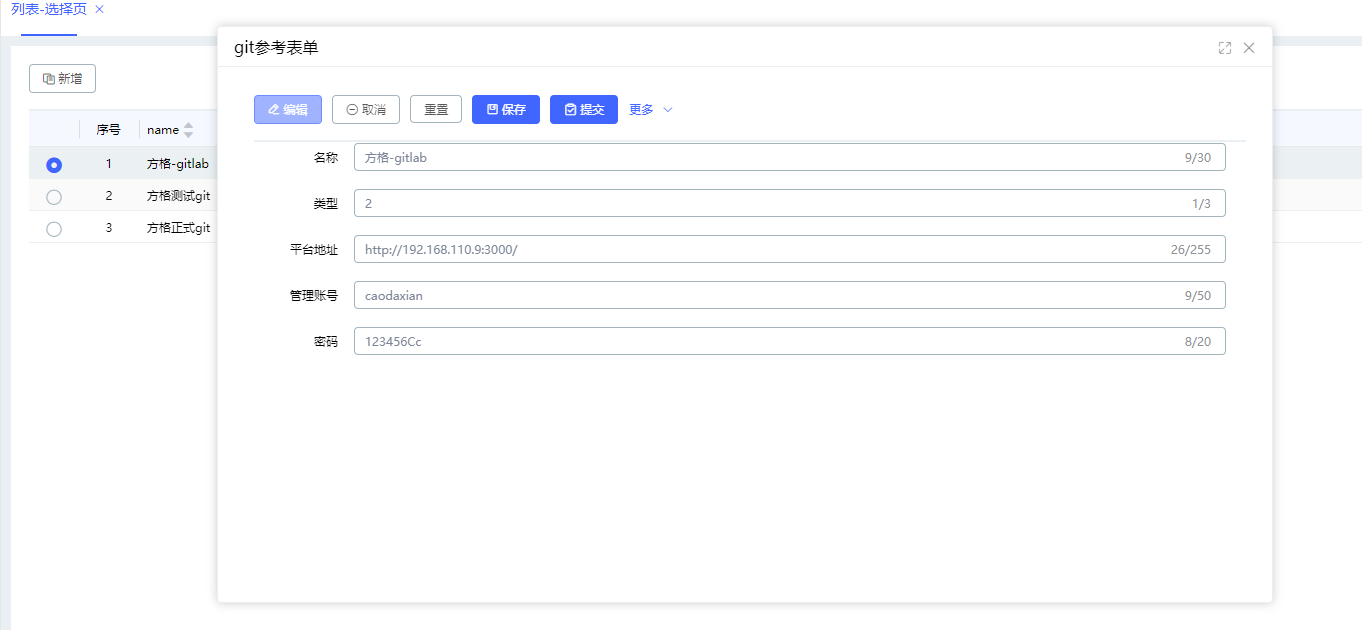Close the 列表-选择页 tab

point(99,9)
